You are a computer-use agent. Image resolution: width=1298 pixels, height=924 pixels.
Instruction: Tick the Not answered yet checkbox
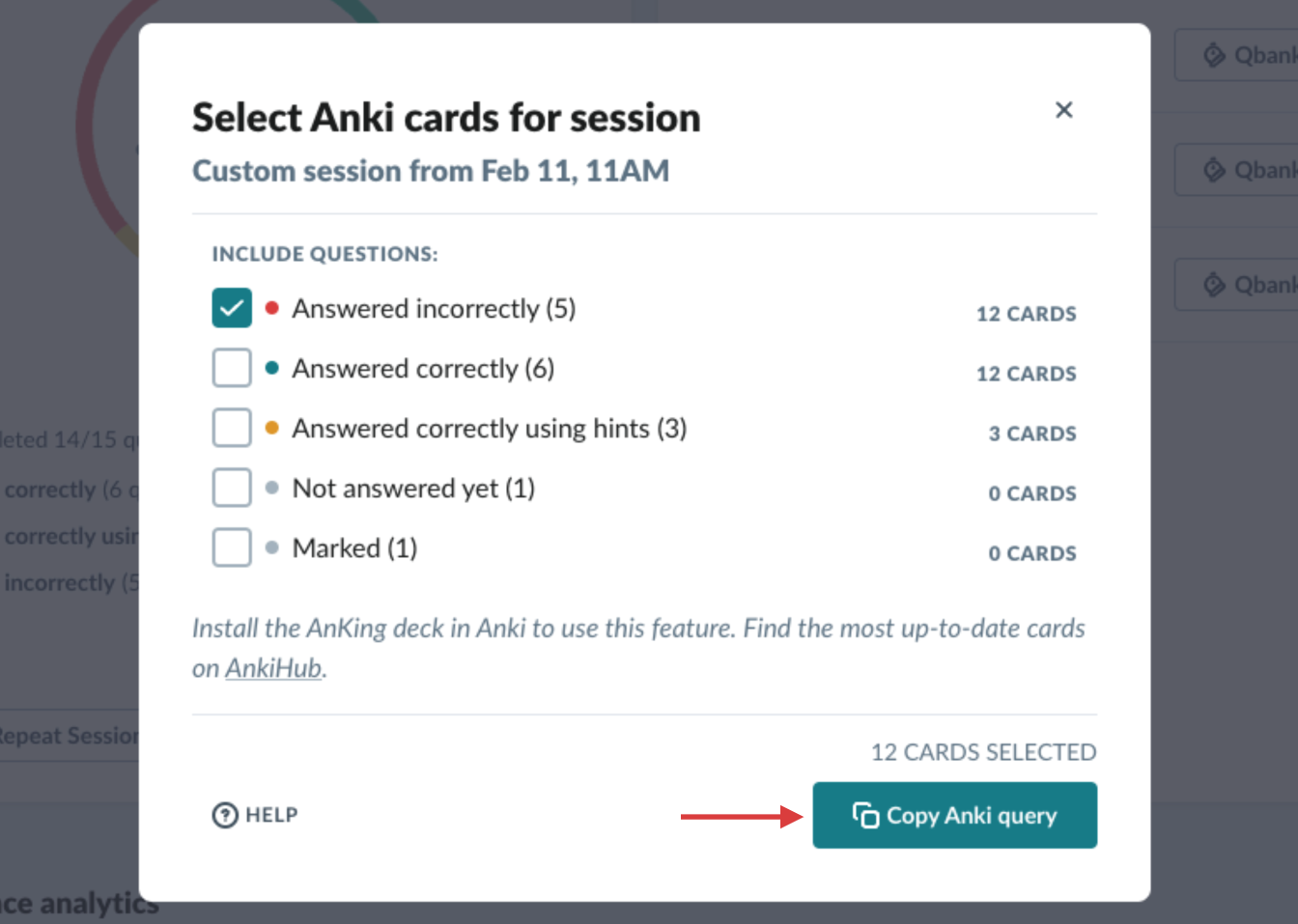click(x=232, y=488)
